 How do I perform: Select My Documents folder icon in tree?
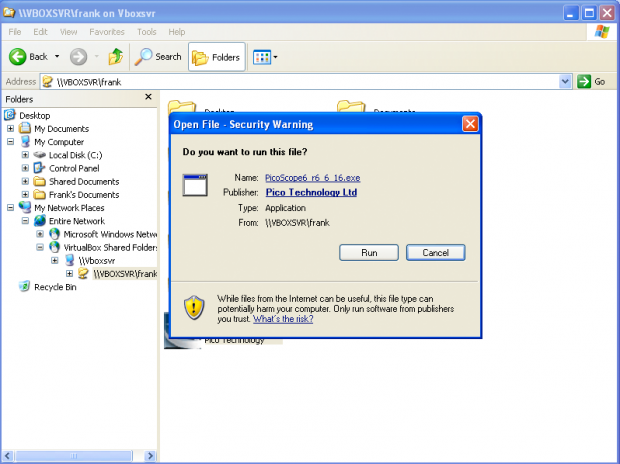[x=25, y=128]
